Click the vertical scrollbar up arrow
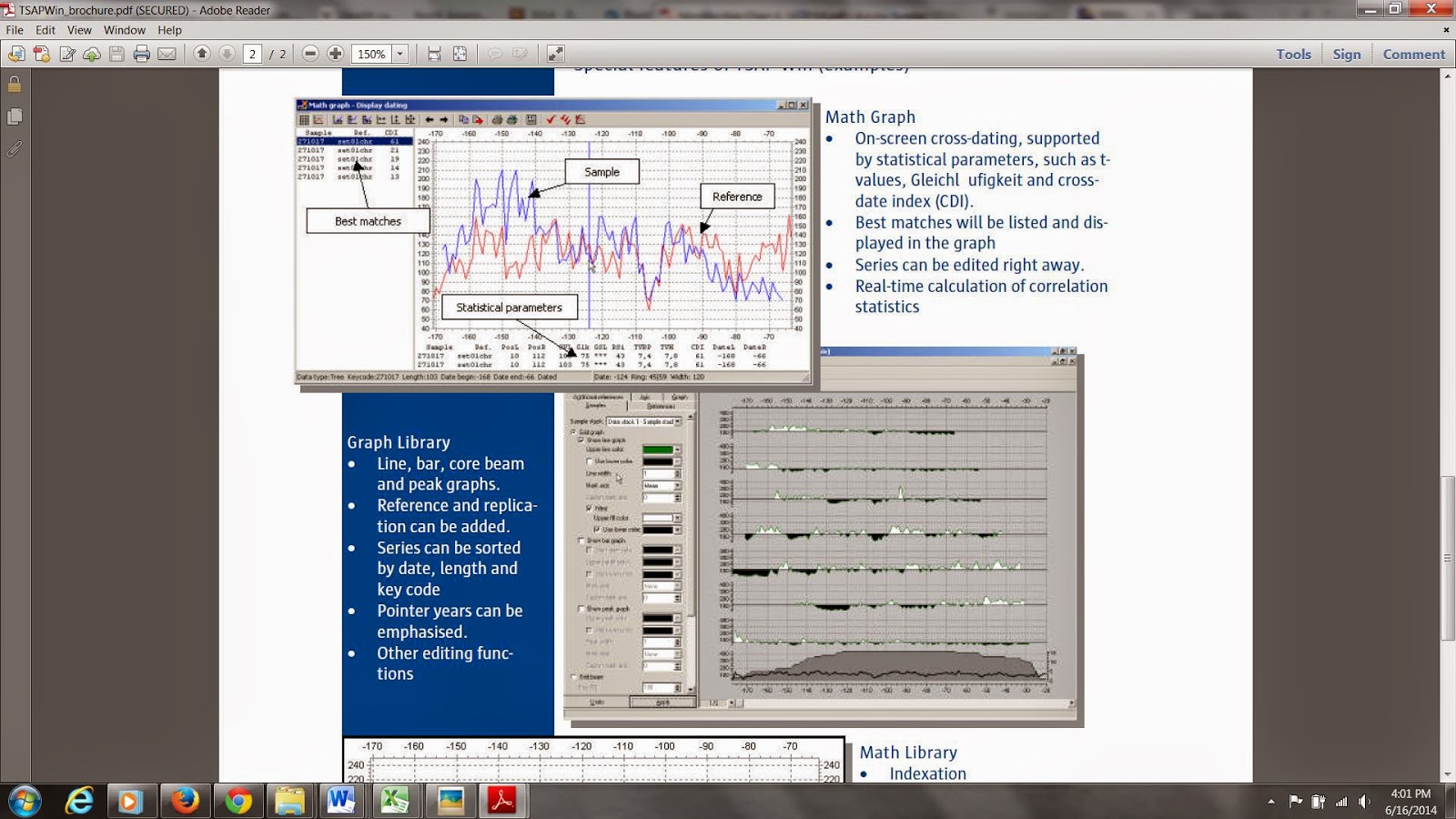Image resolution: width=1456 pixels, height=819 pixels. pyautogui.click(x=1447, y=76)
